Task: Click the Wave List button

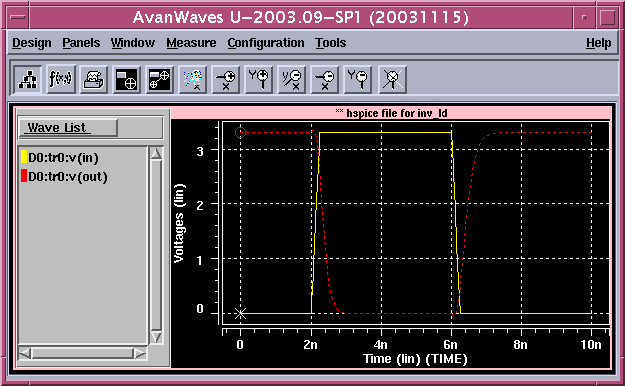Action: tap(68, 128)
